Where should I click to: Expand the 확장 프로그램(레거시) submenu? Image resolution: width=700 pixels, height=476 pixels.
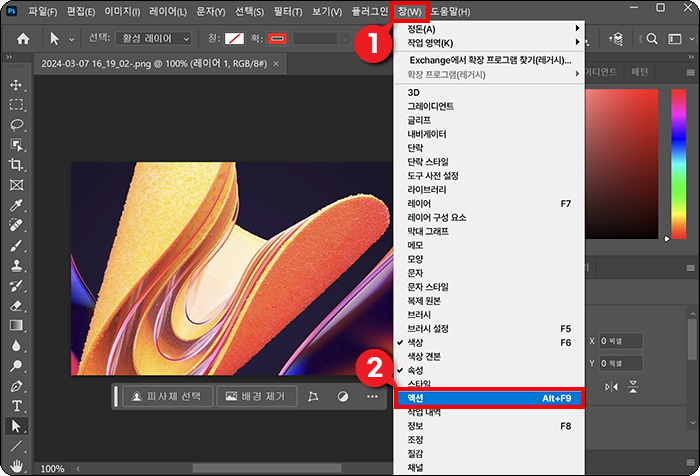489,75
